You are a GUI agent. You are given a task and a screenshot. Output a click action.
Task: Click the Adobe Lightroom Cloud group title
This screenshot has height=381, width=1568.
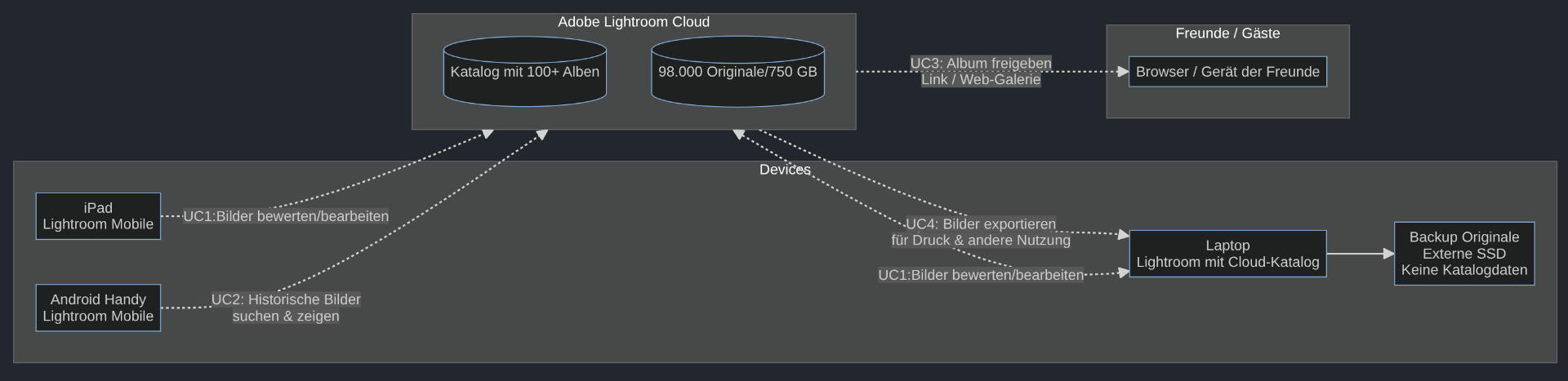point(634,22)
